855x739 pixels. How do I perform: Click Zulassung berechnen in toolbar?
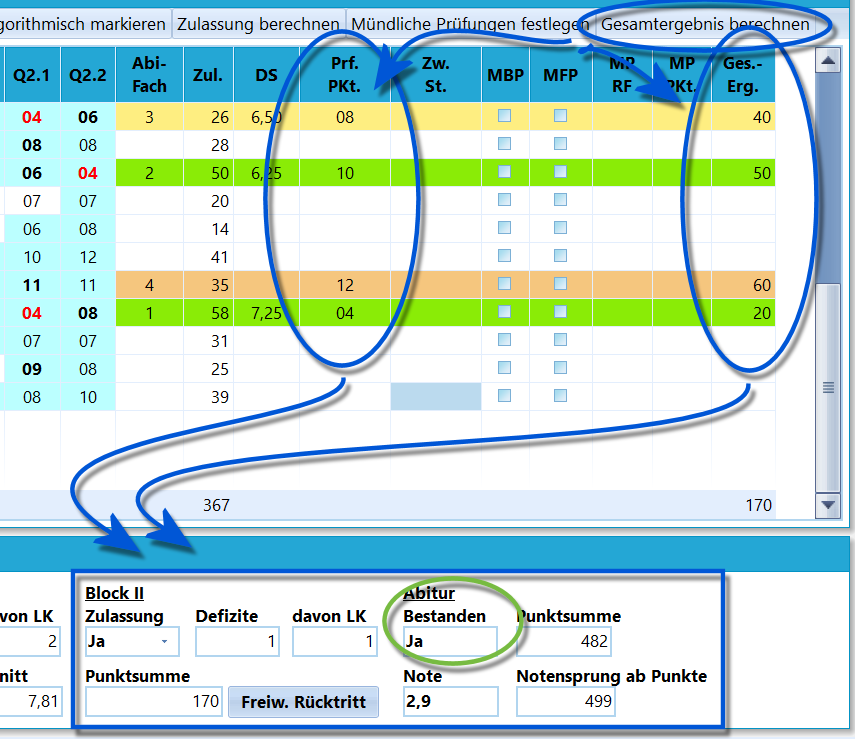[258, 25]
